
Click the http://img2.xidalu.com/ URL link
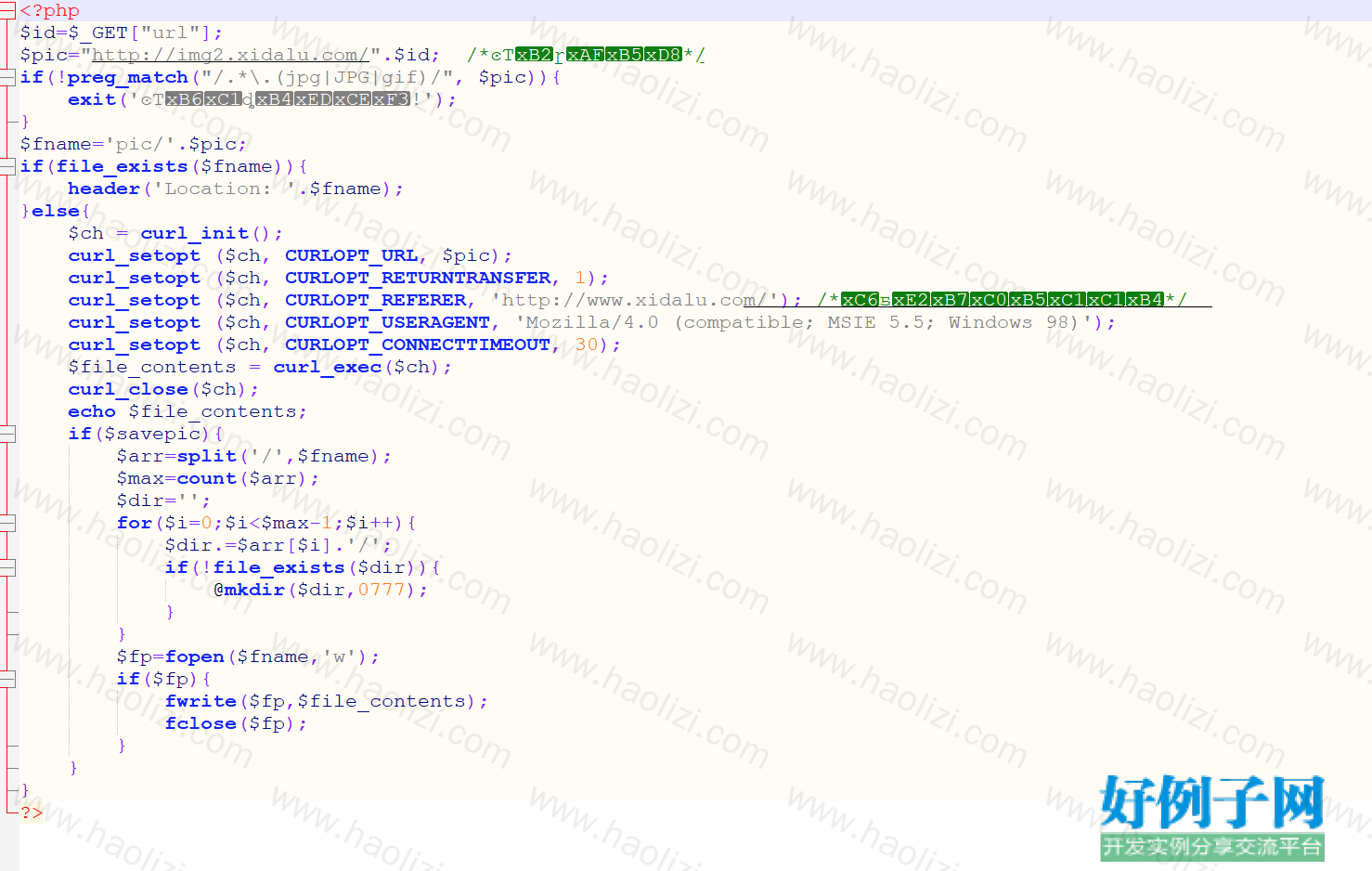[x=230, y=55]
